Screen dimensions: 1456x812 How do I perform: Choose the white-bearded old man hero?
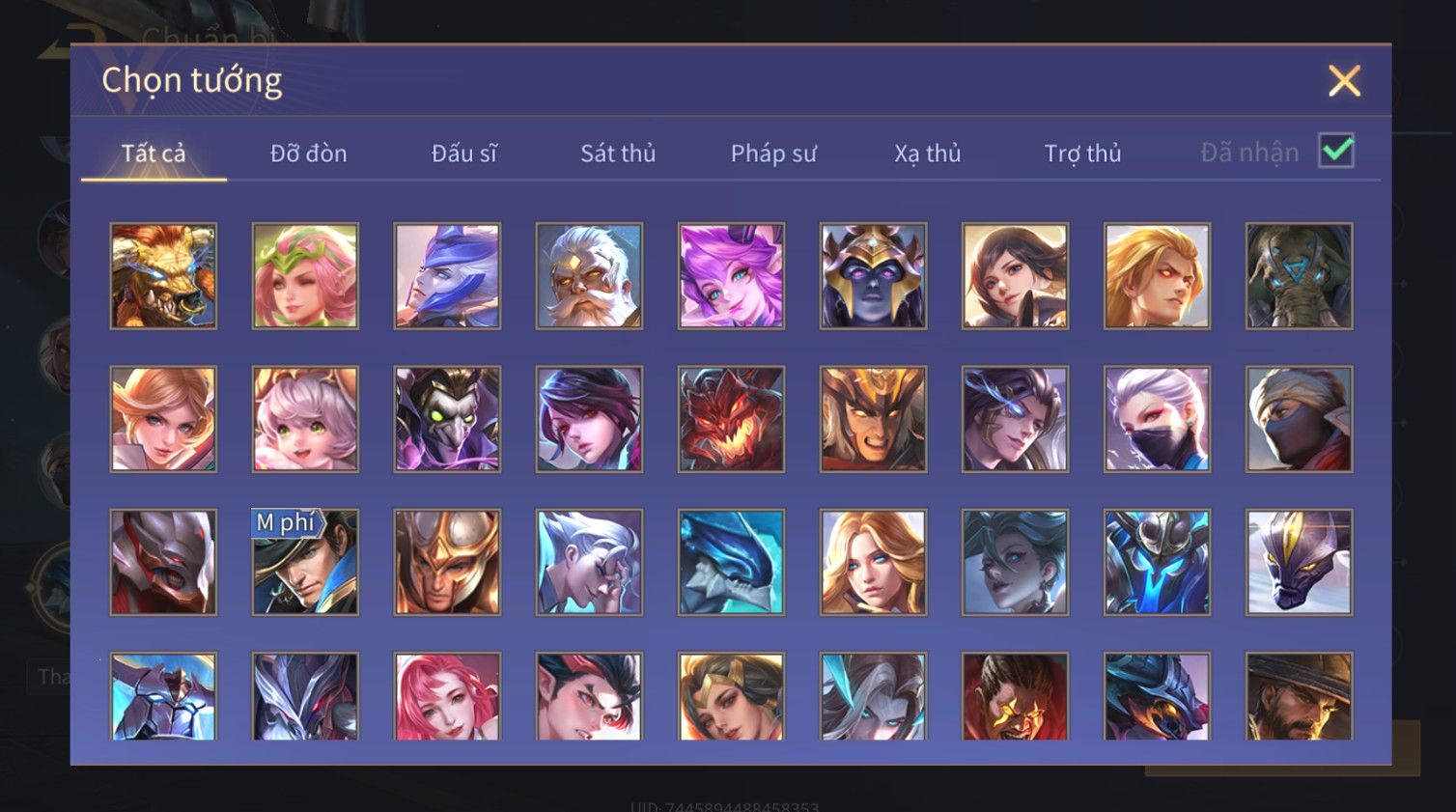click(x=589, y=276)
